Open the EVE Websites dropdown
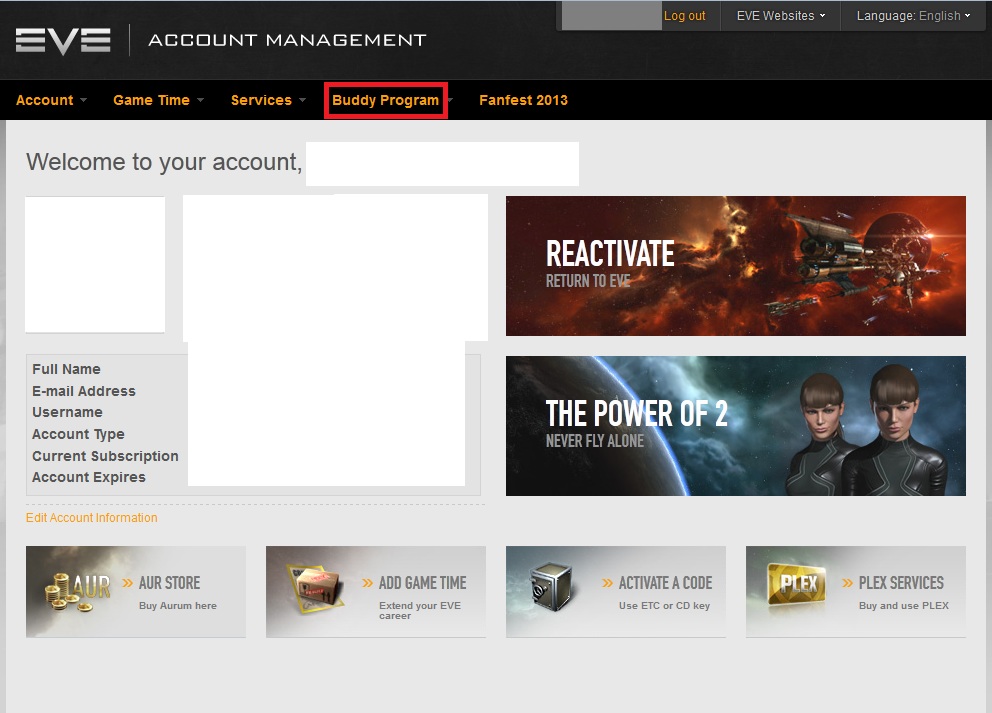This screenshot has height=713, width=992. point(781,16)
